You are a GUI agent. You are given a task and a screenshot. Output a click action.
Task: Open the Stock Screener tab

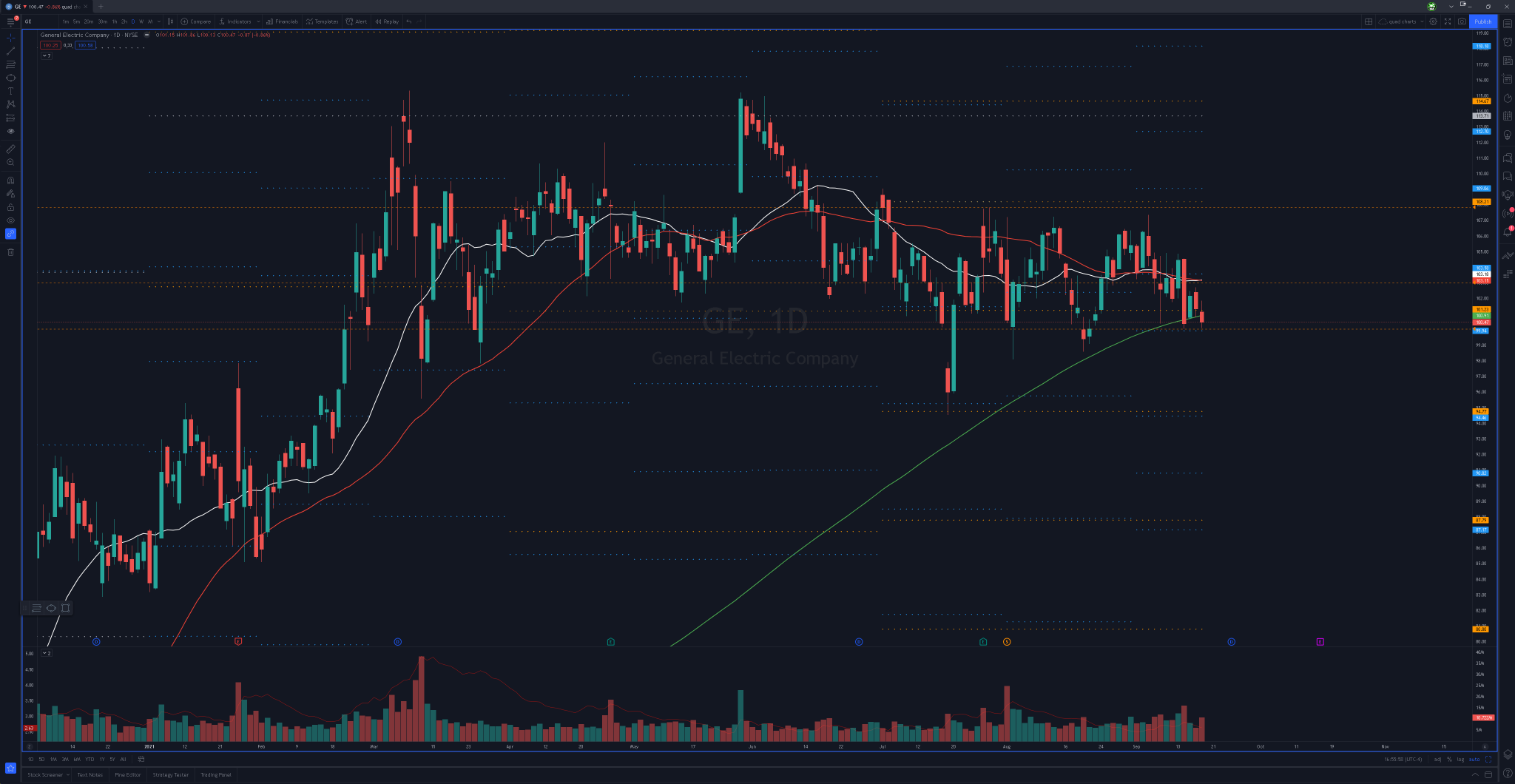pos(45,774)
